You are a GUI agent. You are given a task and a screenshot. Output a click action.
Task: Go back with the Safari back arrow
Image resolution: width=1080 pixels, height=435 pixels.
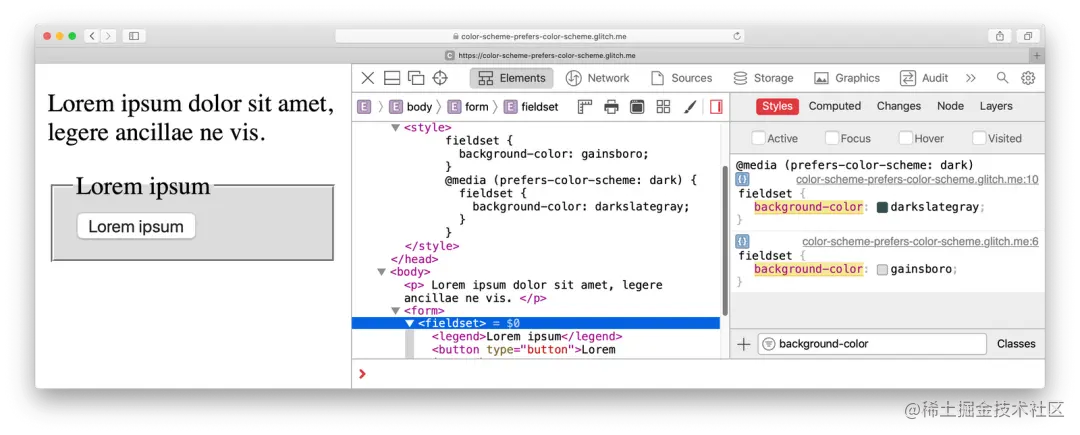(92, 36)
